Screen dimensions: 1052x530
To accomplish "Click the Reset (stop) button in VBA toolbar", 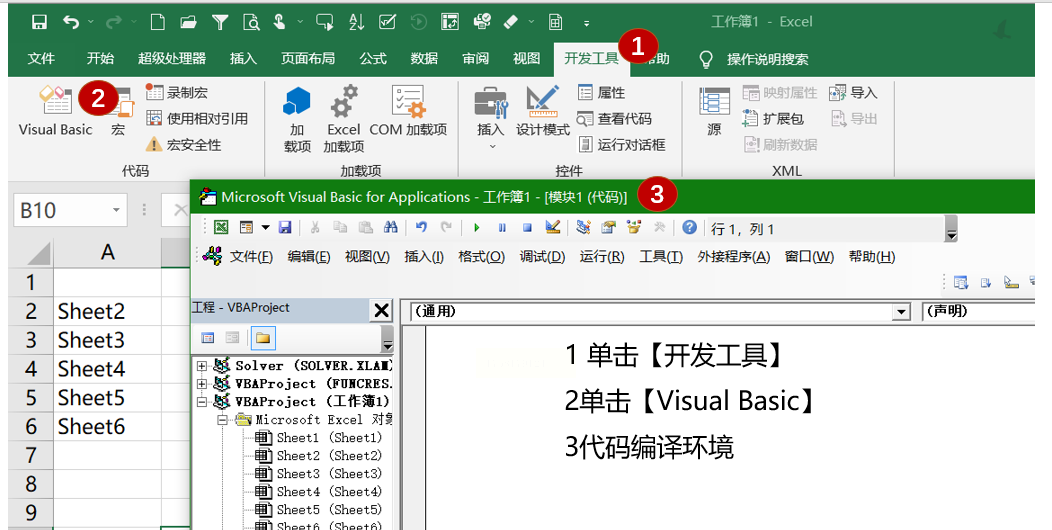I will (x=527, y=227).
